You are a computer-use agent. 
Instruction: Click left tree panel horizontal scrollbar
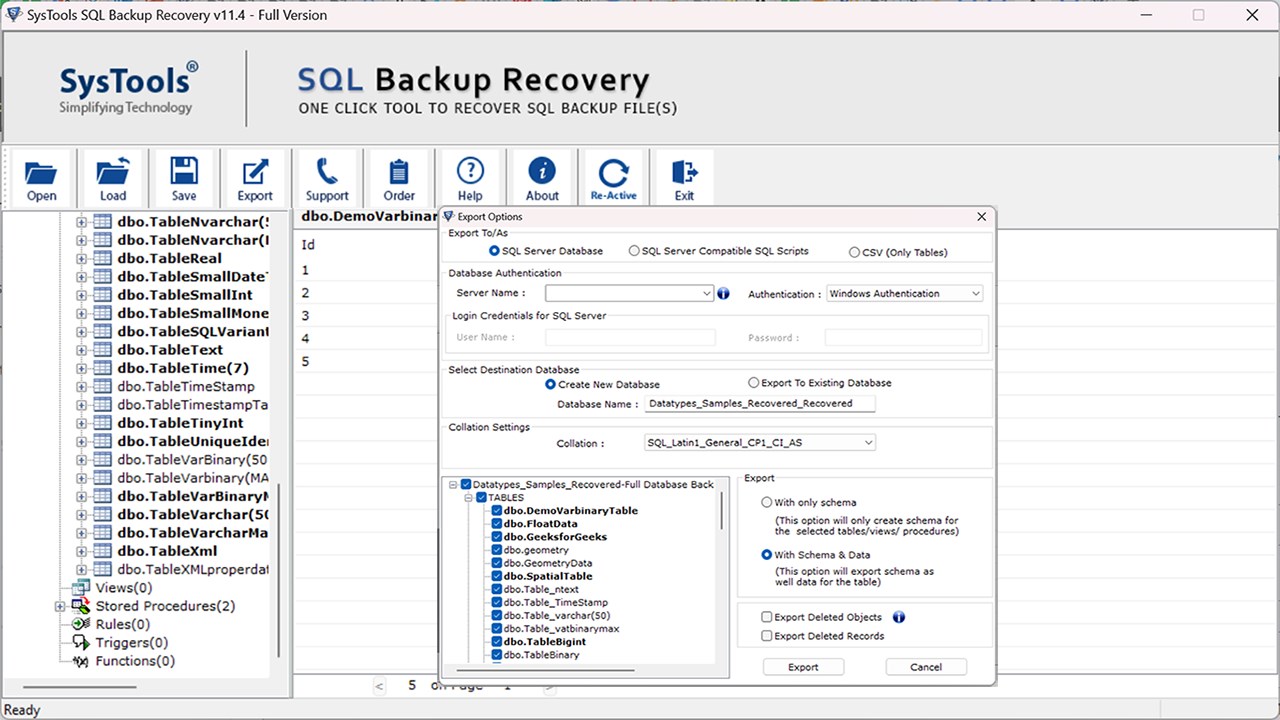point(79,687)
